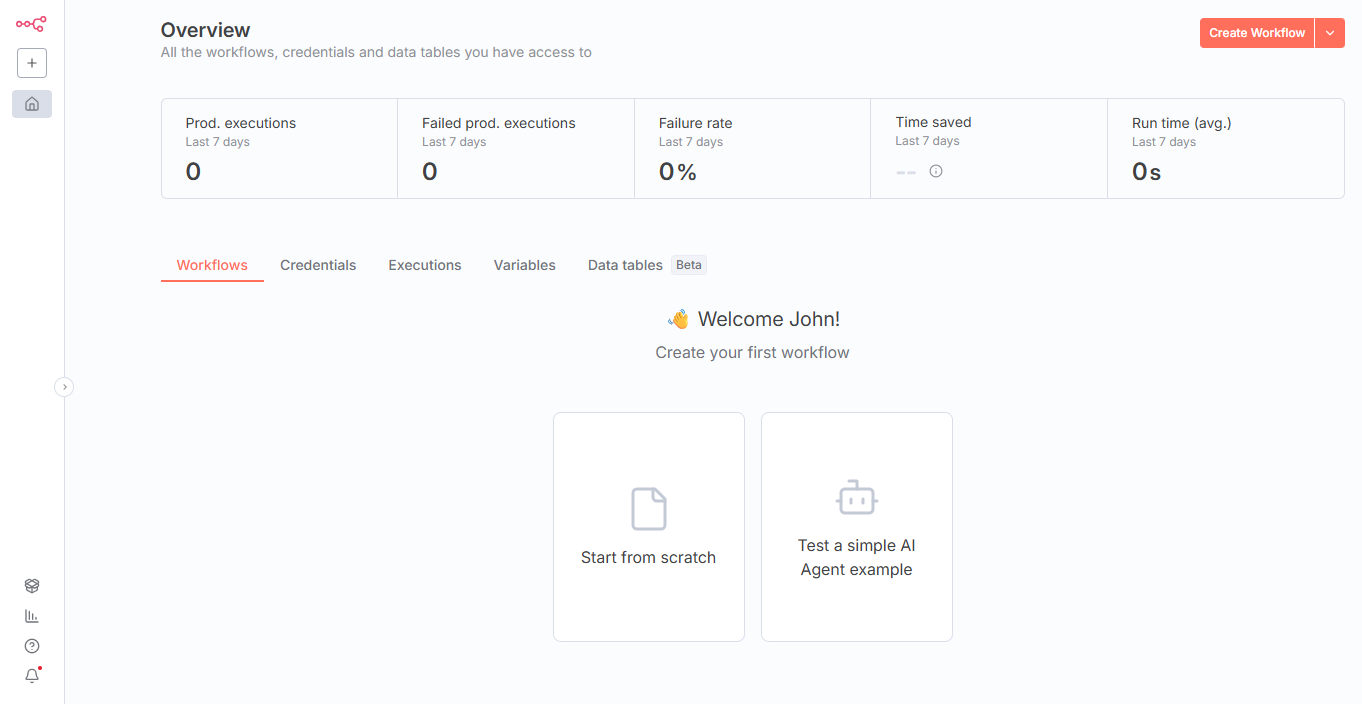This screenshot has width=1362, height=704.
Task: Open the Create Workflow dropdown arrow
Action: (1330, 33)
